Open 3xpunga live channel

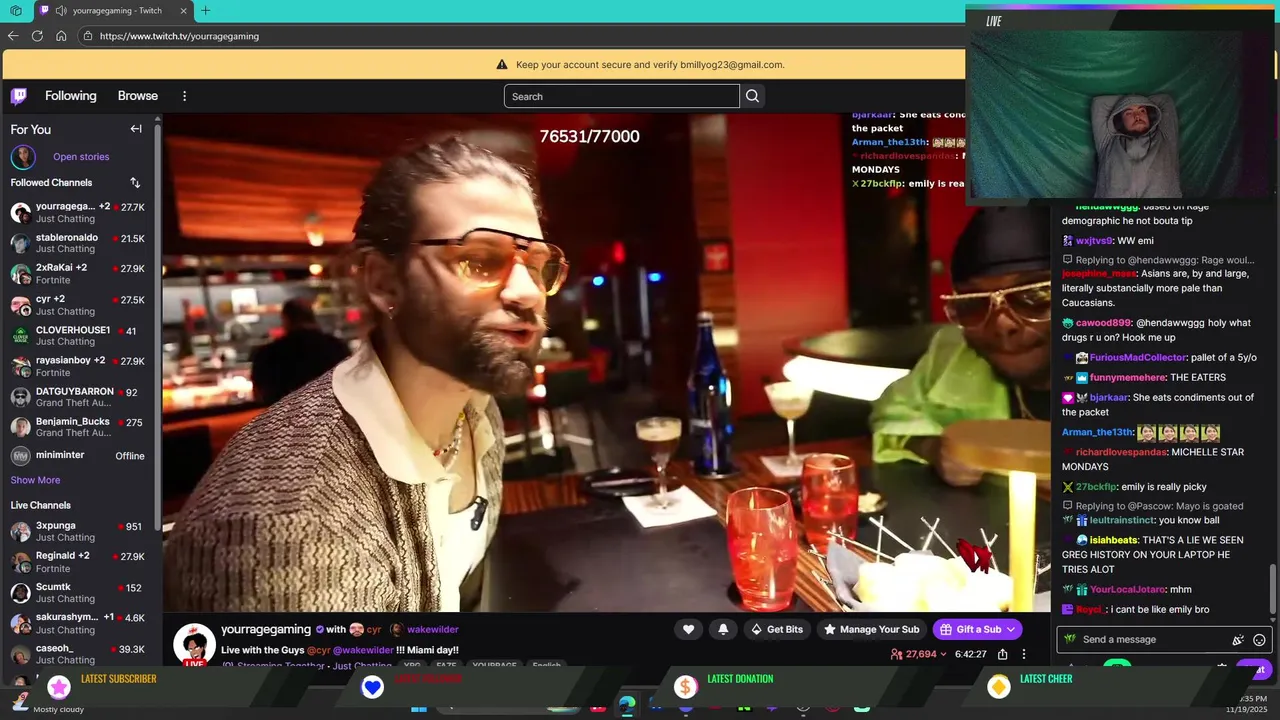(78, 532)
